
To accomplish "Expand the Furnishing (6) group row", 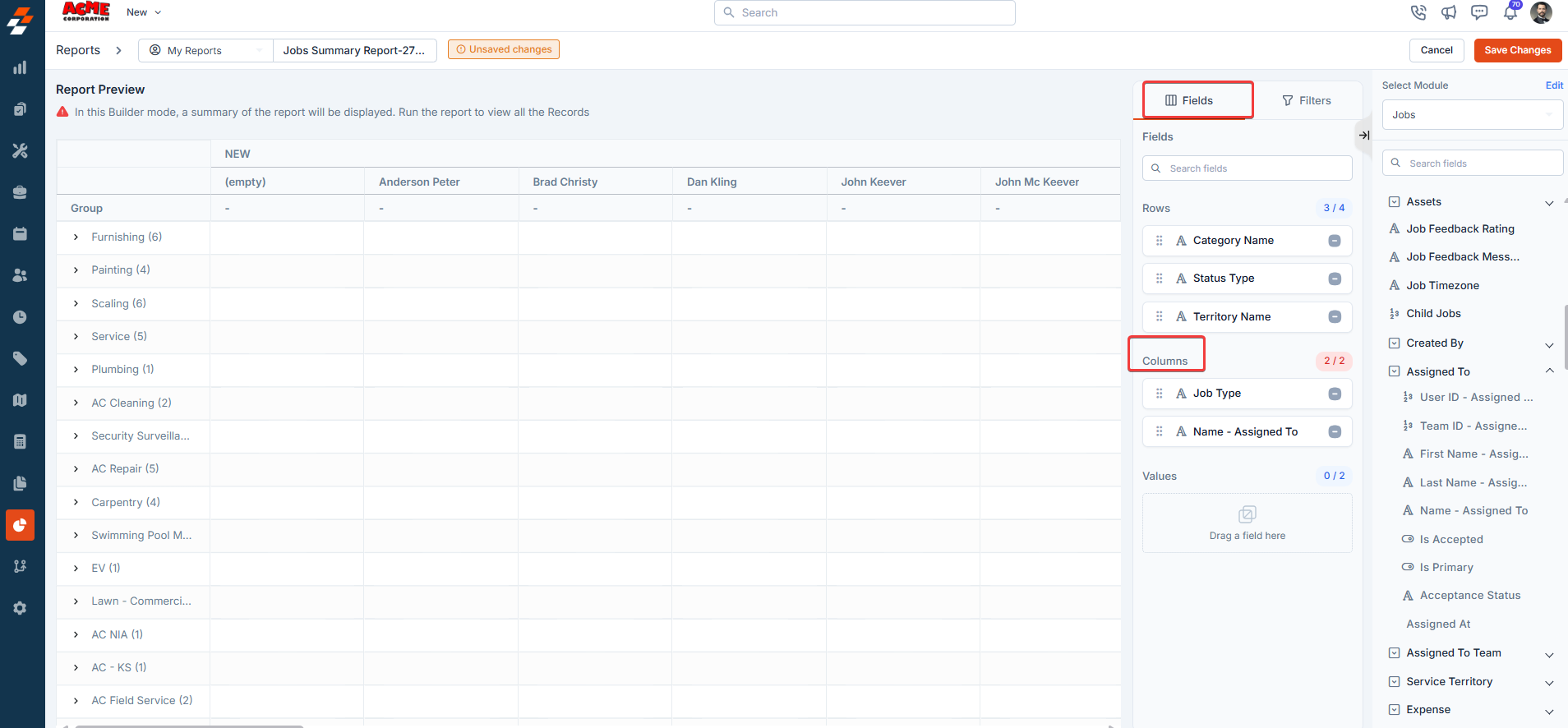I will click(76, 237).
